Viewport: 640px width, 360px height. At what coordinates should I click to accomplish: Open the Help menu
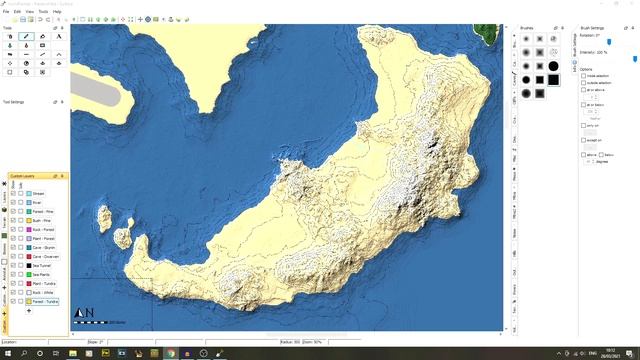coord(57,12)
